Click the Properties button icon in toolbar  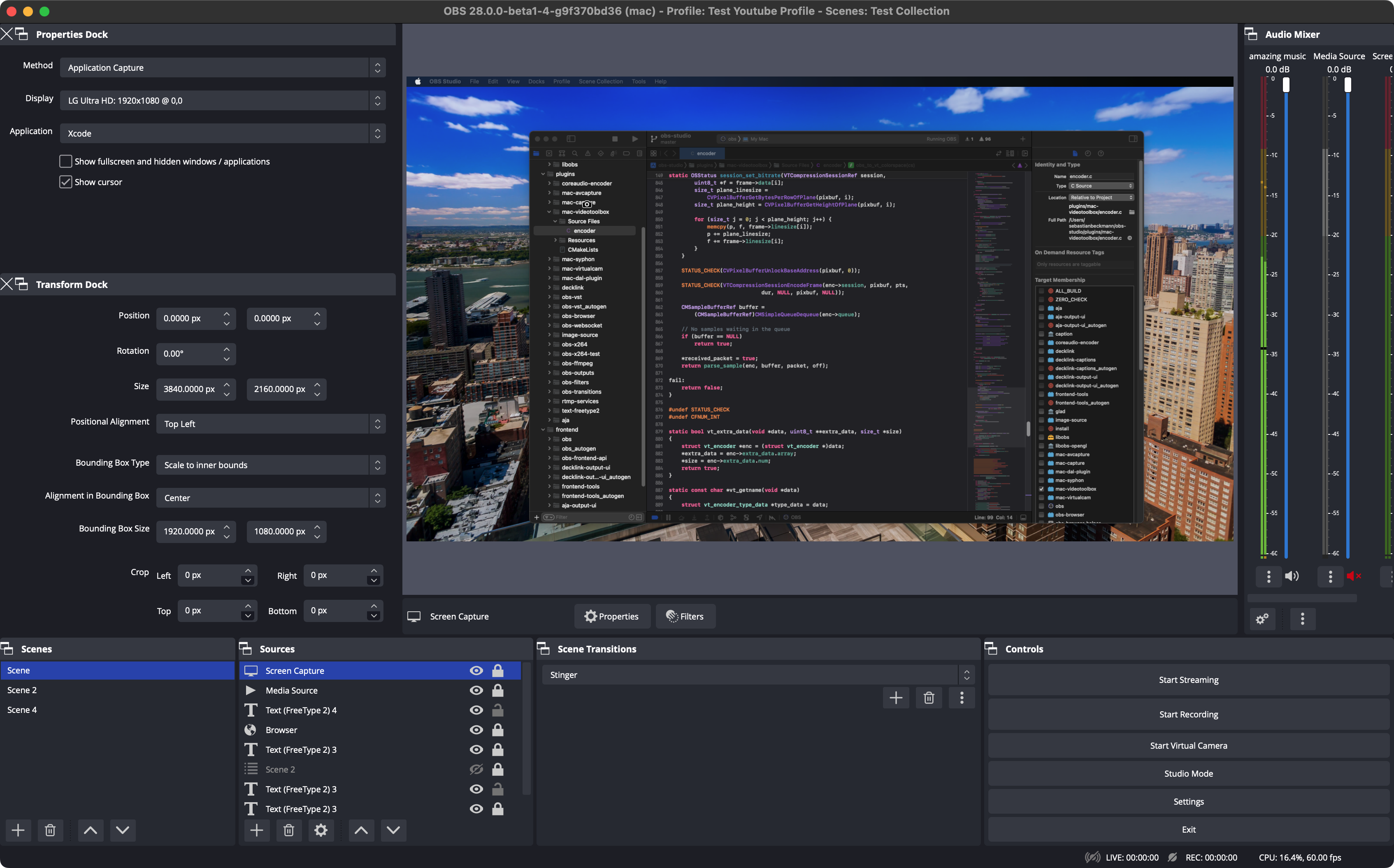(x=590, y=615)
